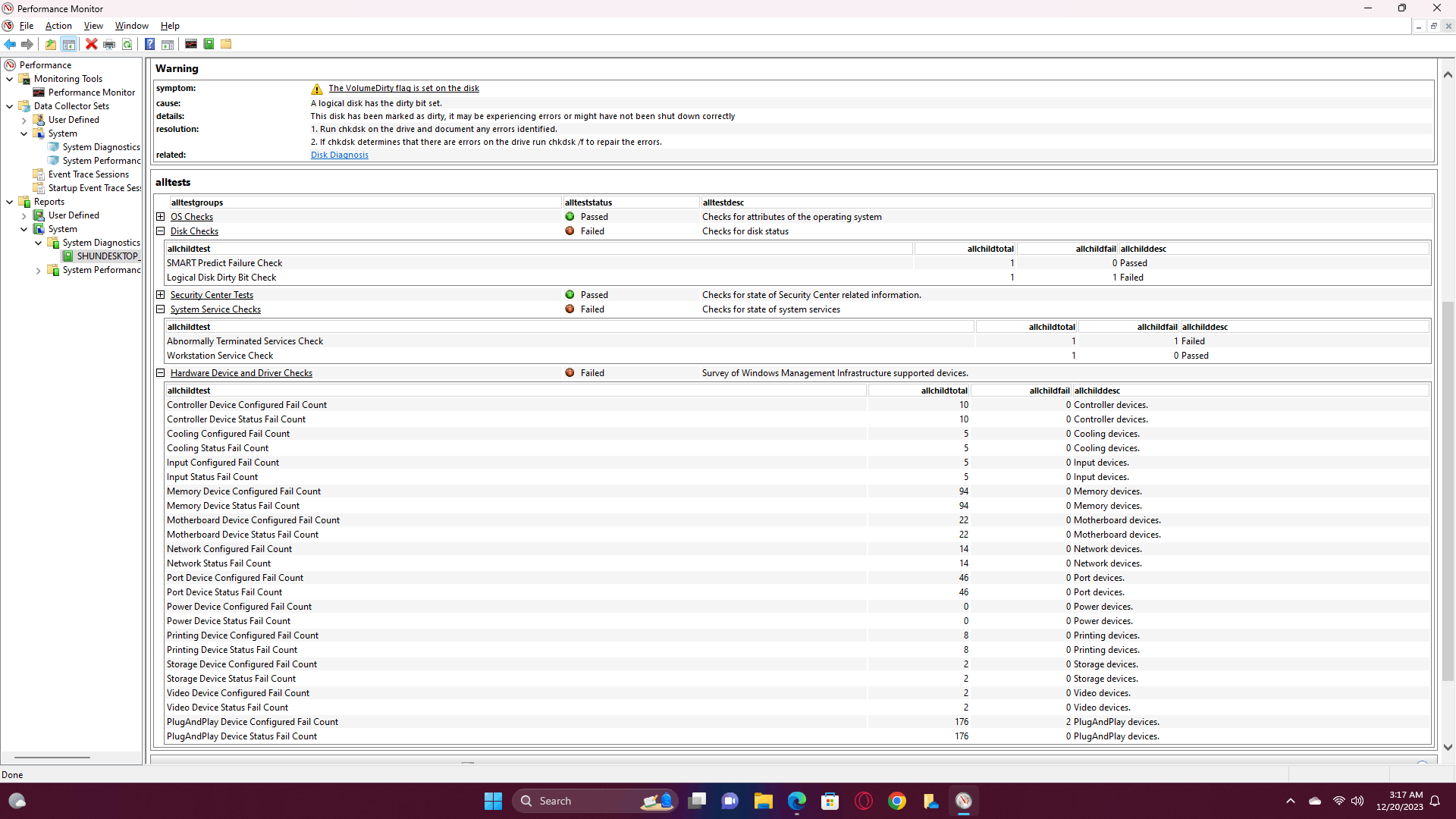This screenshot has width=1456, height=819.
Task: Click the Print toolbar icon
Action: [109, 44]
